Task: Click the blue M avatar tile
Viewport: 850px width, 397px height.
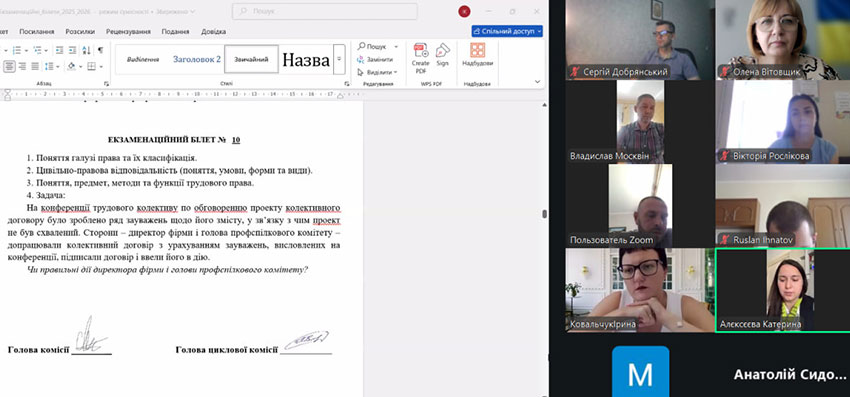Action: coord(640,372)
